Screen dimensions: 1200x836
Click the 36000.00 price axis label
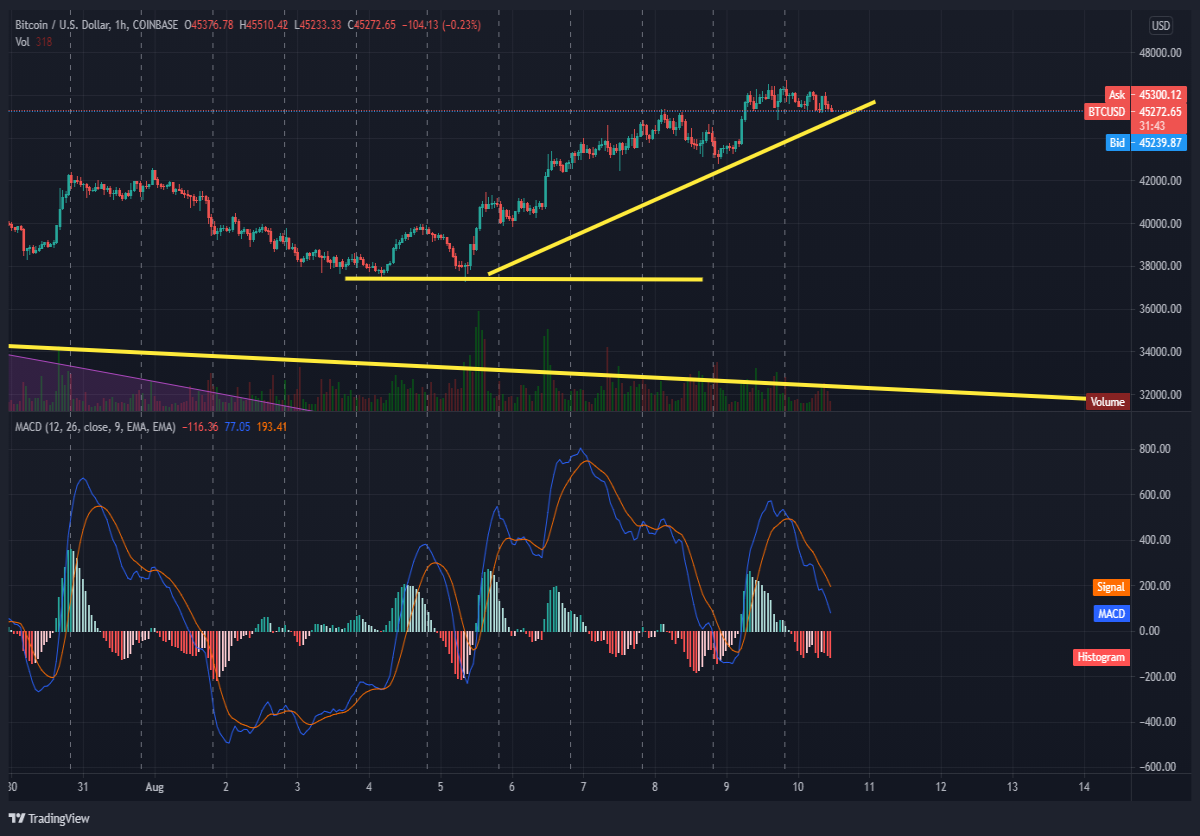pyautogui.click(x=1159, y=309)
